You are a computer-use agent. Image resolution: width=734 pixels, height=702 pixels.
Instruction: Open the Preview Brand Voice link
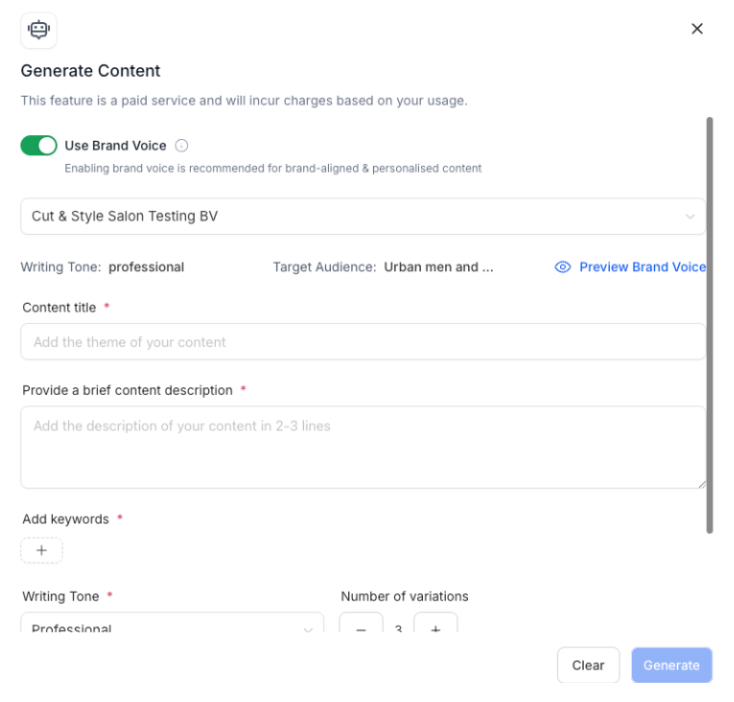642,267
